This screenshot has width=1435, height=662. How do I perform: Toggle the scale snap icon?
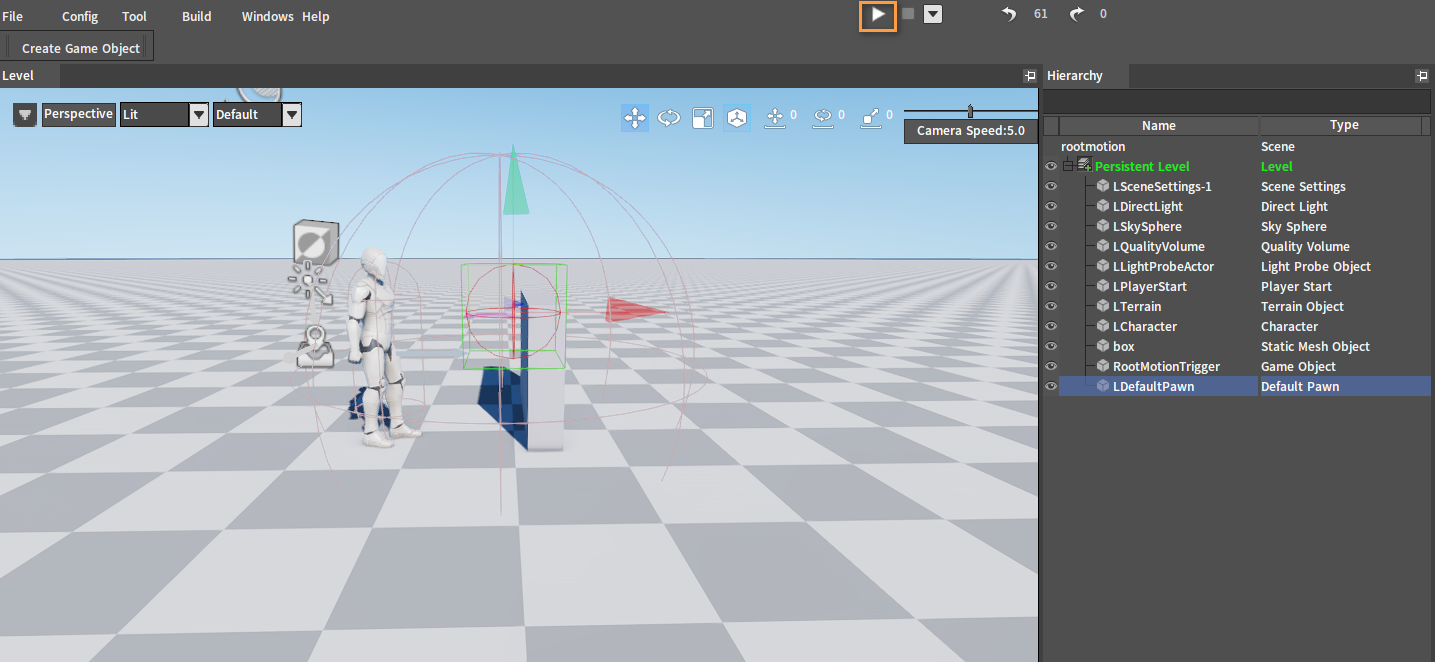(x=871, y=118)
